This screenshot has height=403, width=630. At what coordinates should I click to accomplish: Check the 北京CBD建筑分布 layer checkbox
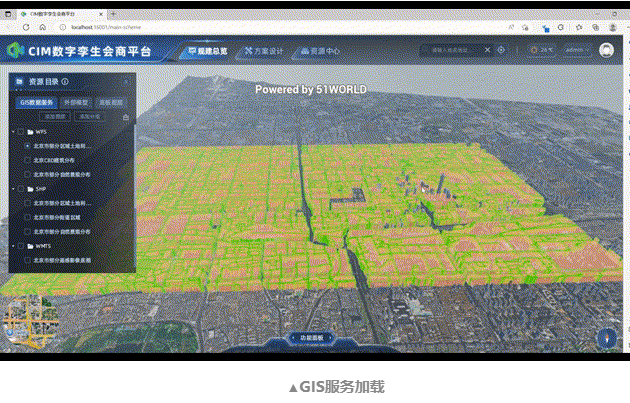[x=27, y=159]
